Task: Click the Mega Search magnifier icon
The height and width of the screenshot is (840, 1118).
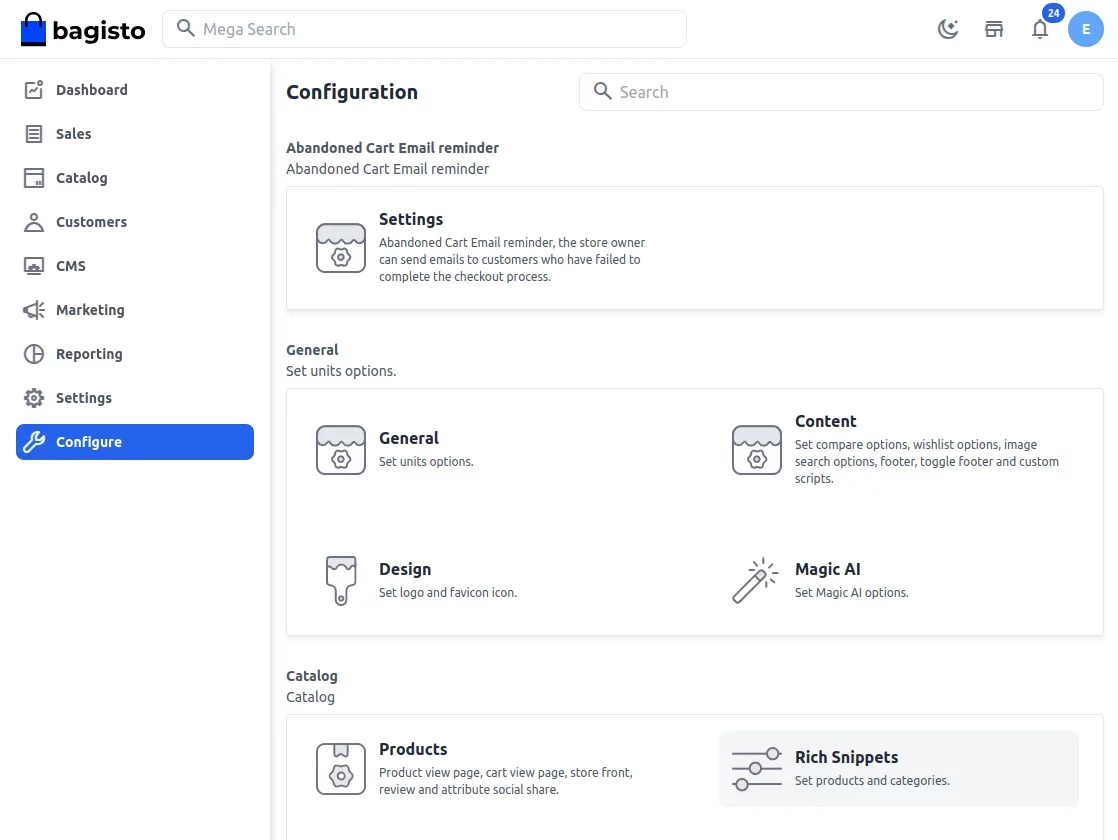Action: click(185, 29)
